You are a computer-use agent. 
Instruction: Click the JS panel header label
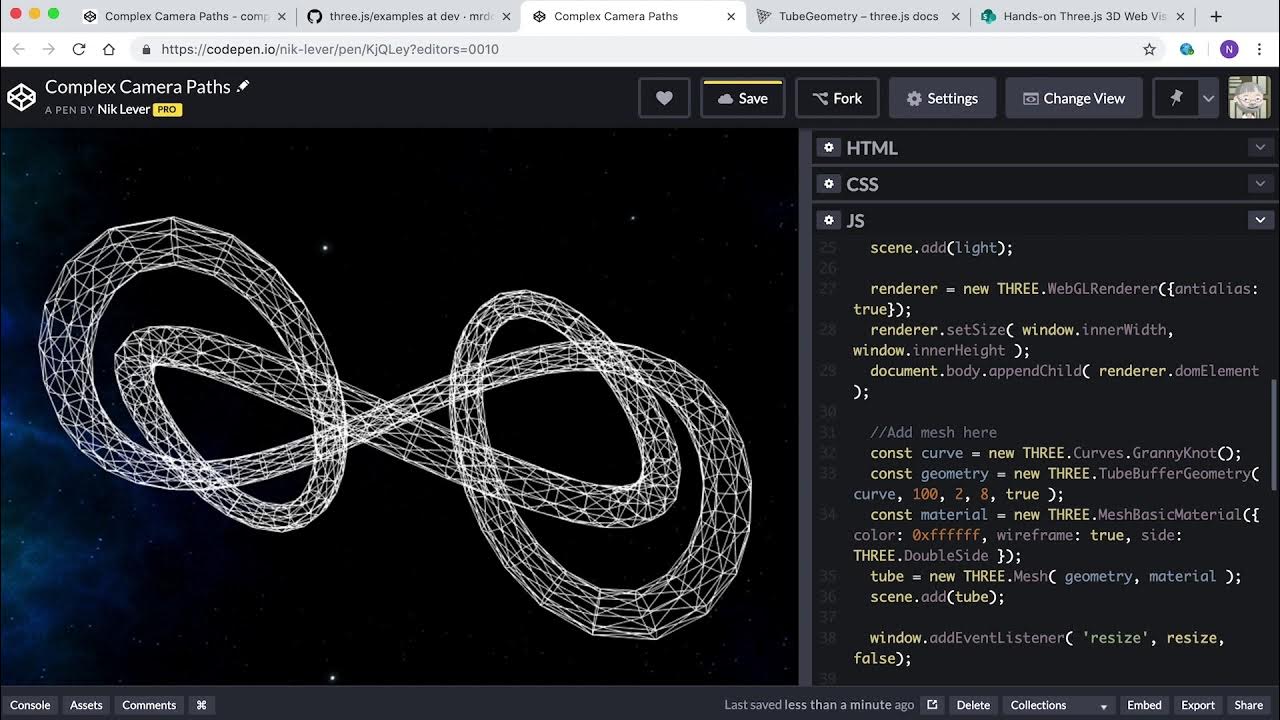tap(856, 220)
